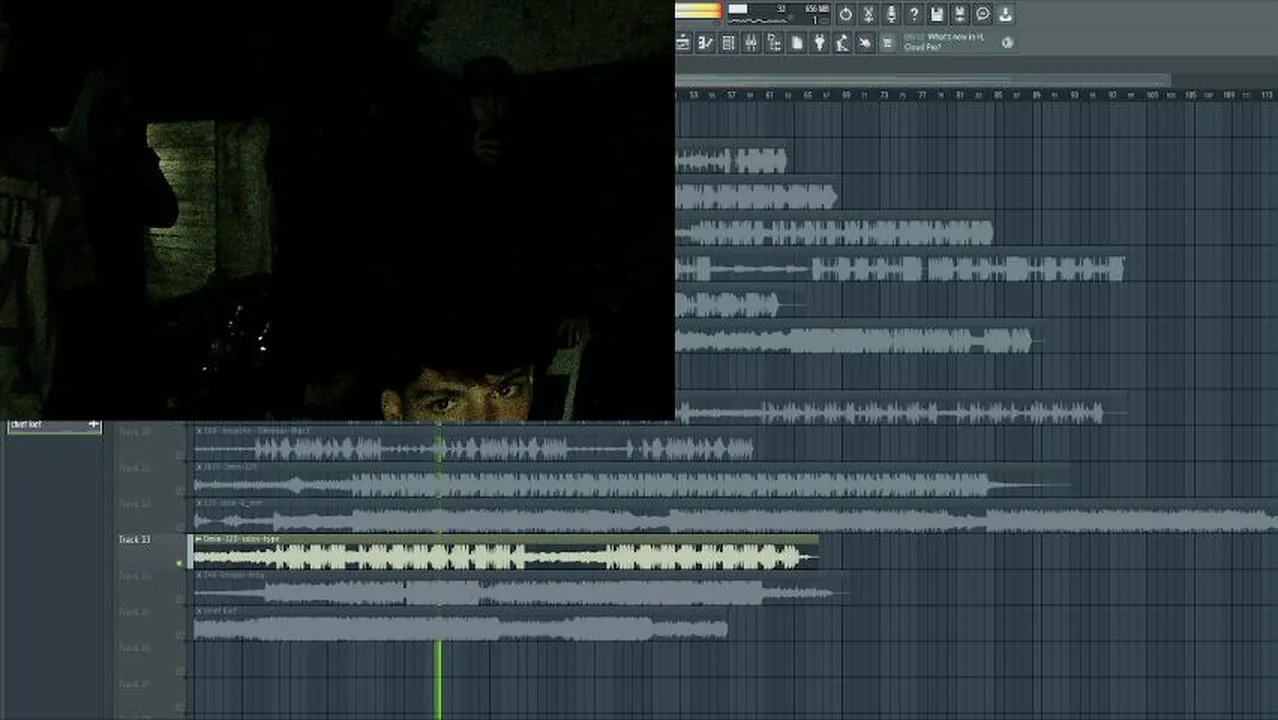This screenshot has width=1278, height=720.
Task: Click bar 73 on the timeline ruler
Action: (x=884, y=95)
